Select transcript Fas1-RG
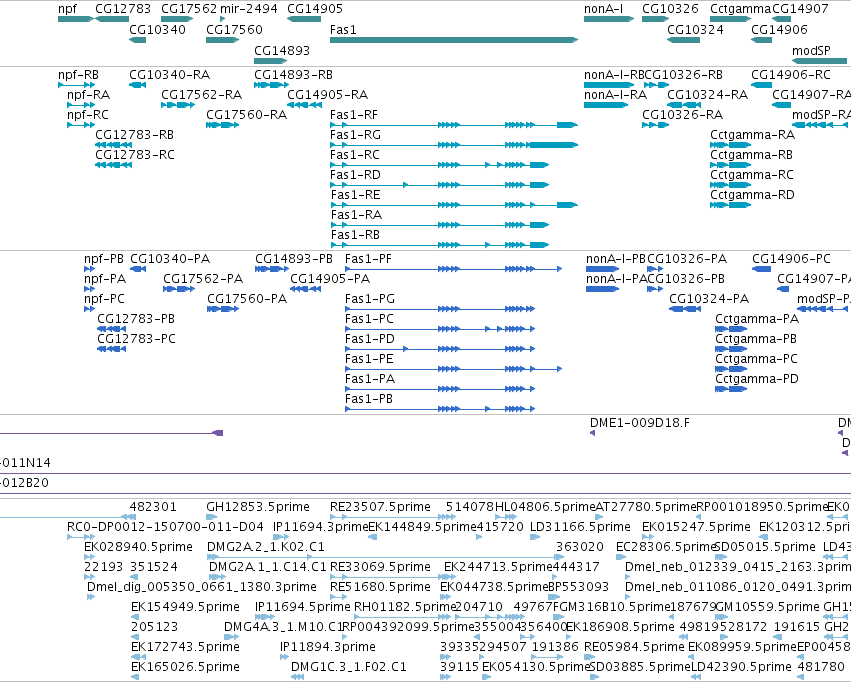The image size is (851, 682). (454, 145)
